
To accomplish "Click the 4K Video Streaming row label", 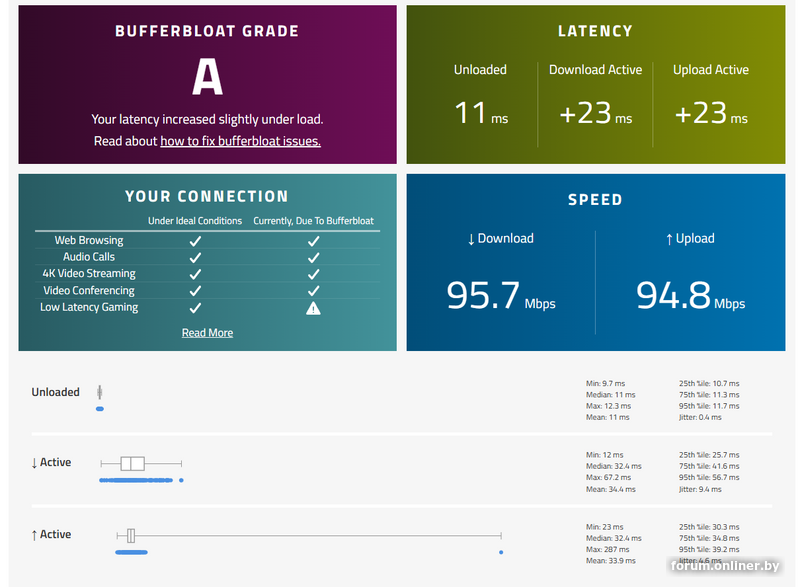I will click(x=89, y=274).
